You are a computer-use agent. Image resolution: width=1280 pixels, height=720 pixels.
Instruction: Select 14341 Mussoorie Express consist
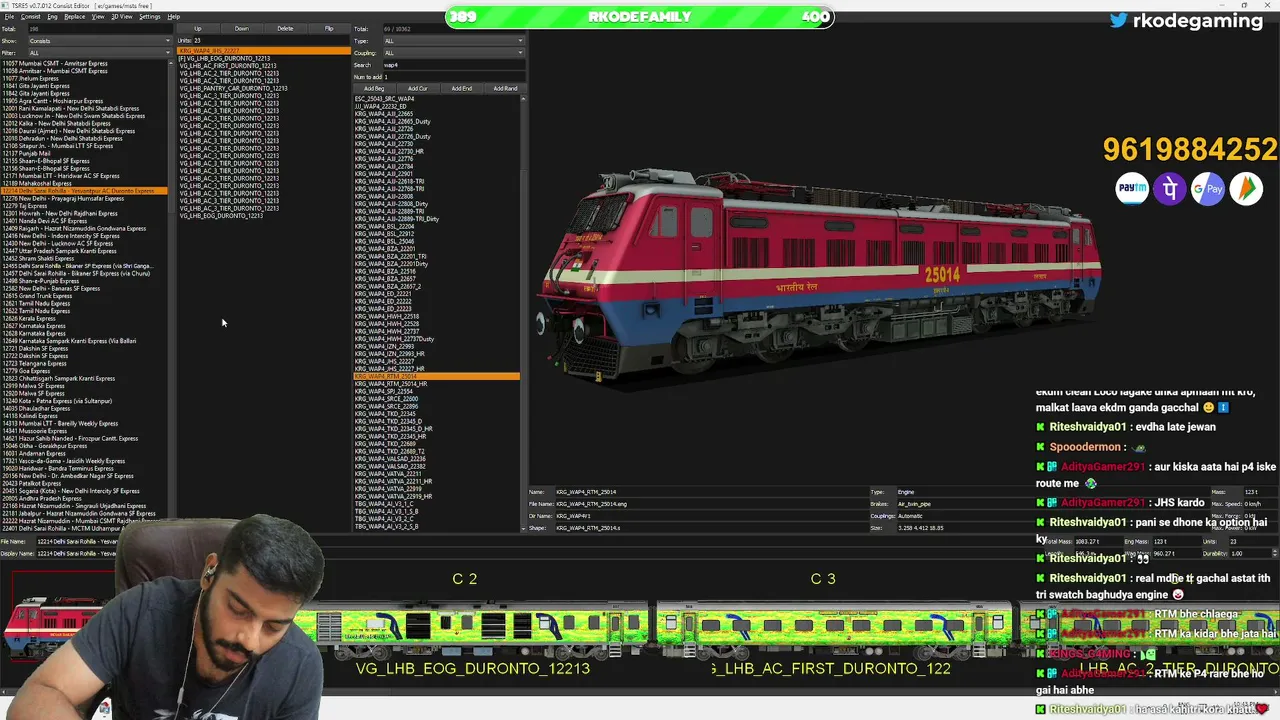(36, 431)
